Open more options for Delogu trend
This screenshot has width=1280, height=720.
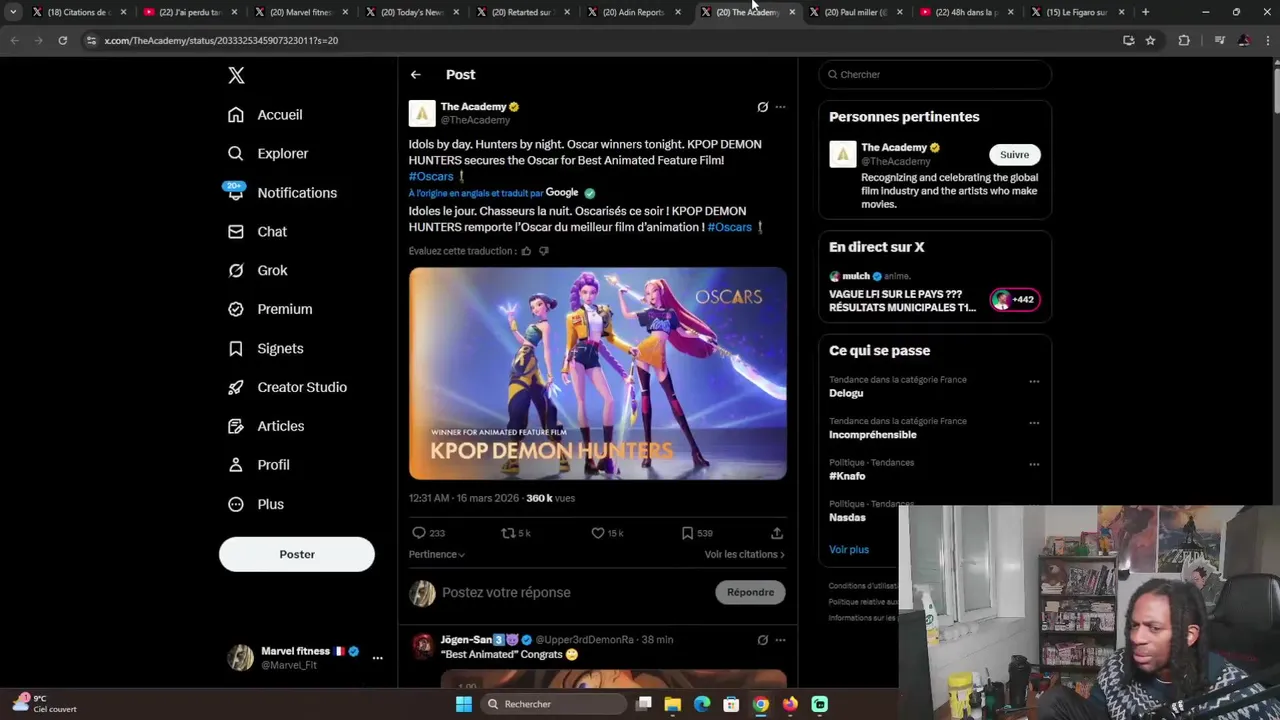pyautogui.click(x=1034, y=382)
